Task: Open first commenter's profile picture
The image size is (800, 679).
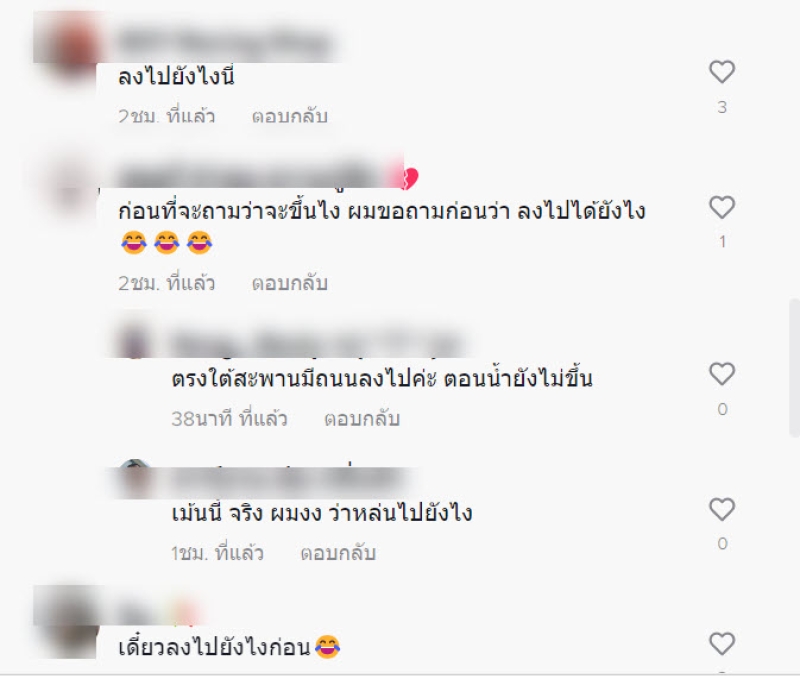Action: click(69, 47)
